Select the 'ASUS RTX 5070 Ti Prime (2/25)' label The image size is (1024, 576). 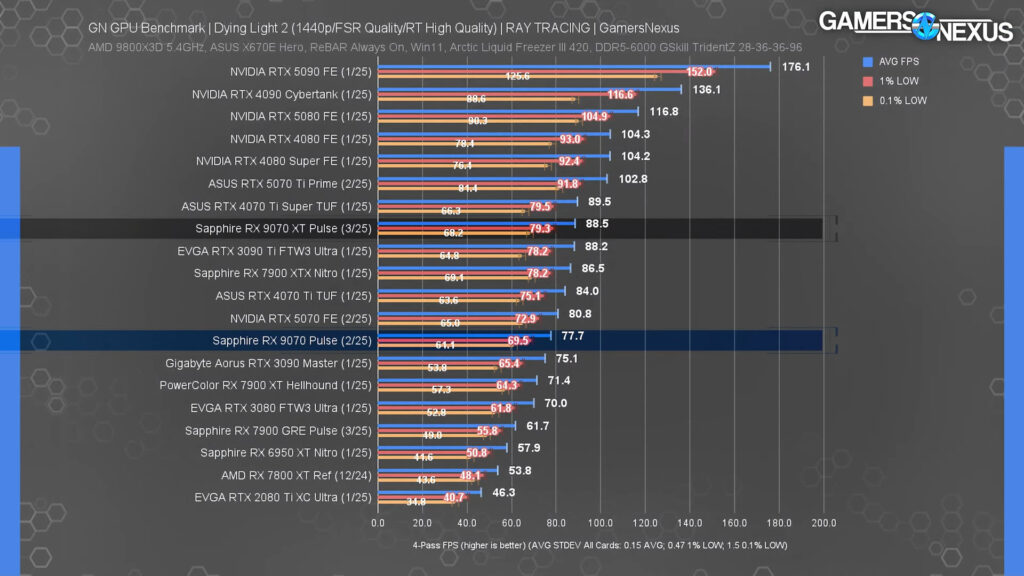click(289, 184)
